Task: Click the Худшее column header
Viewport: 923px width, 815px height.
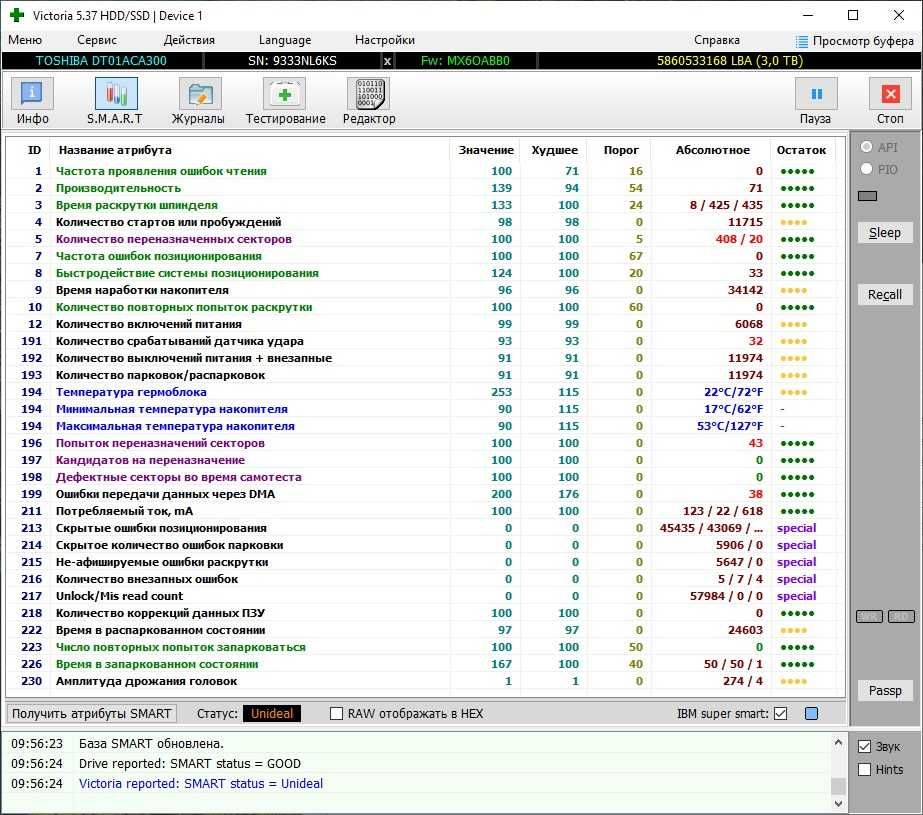Action: 555,150
